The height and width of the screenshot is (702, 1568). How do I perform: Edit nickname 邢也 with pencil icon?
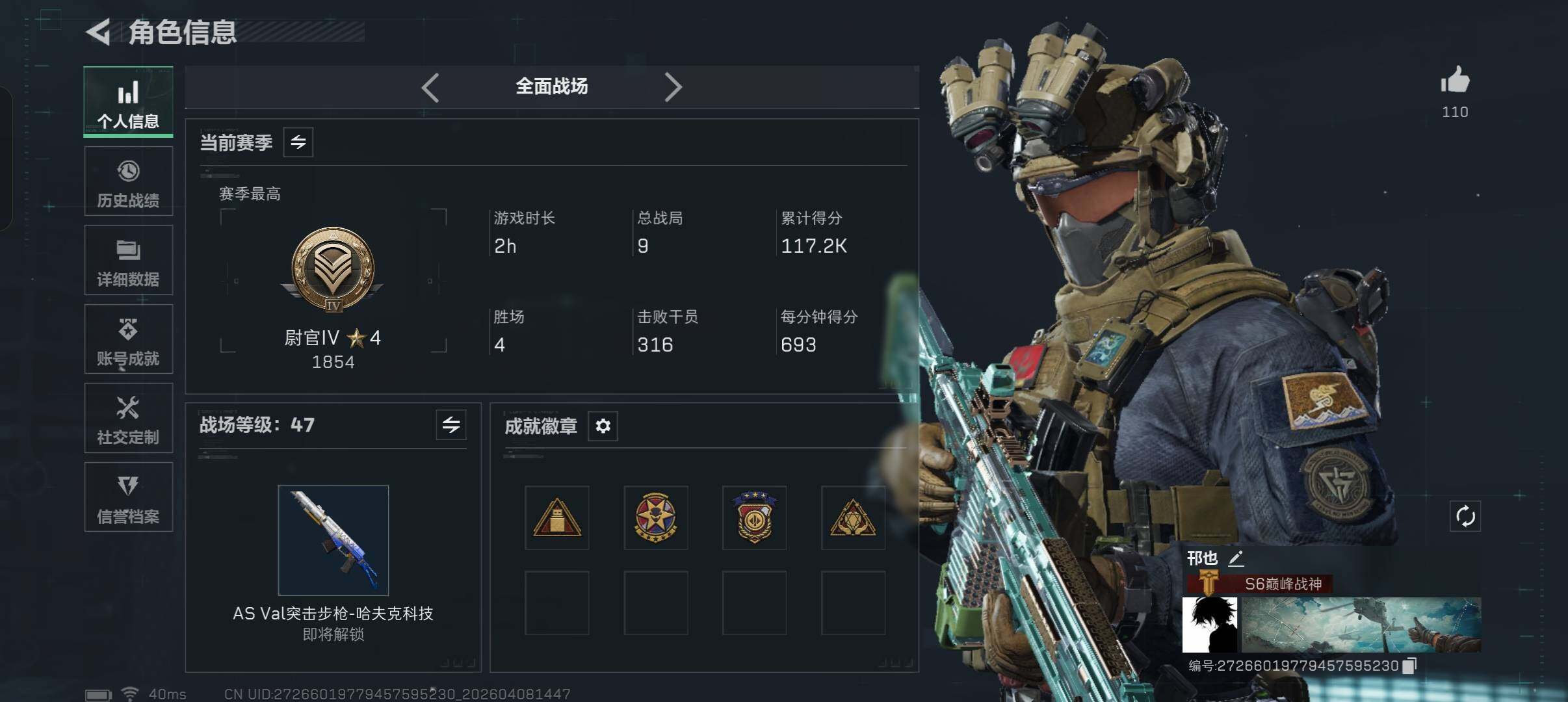[x=1236, y=558]
